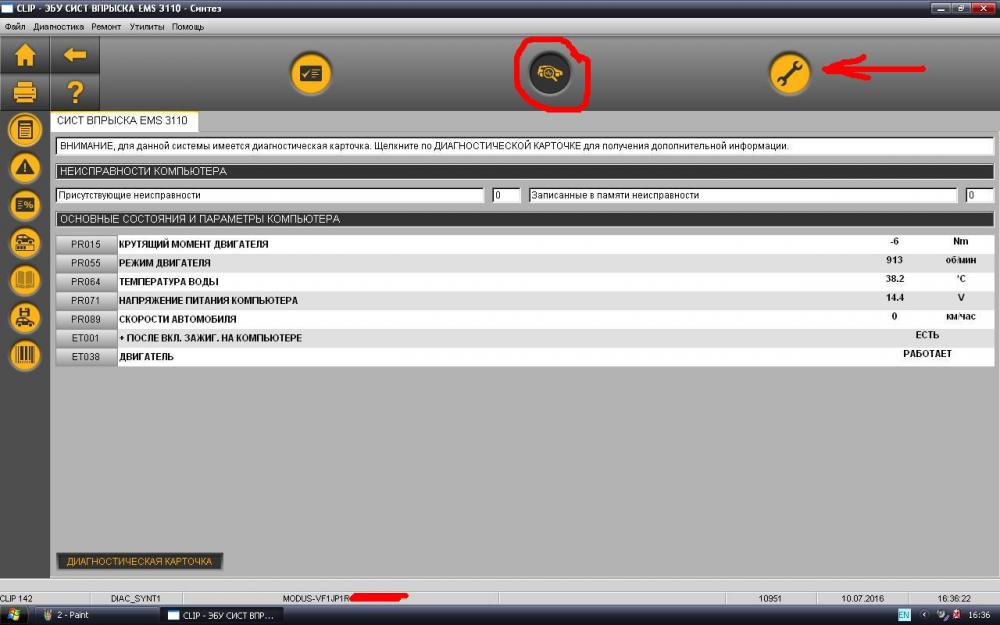Click the 913 engine speed value
Viewport: 1000px width, 625px height.
coord(894,260)
